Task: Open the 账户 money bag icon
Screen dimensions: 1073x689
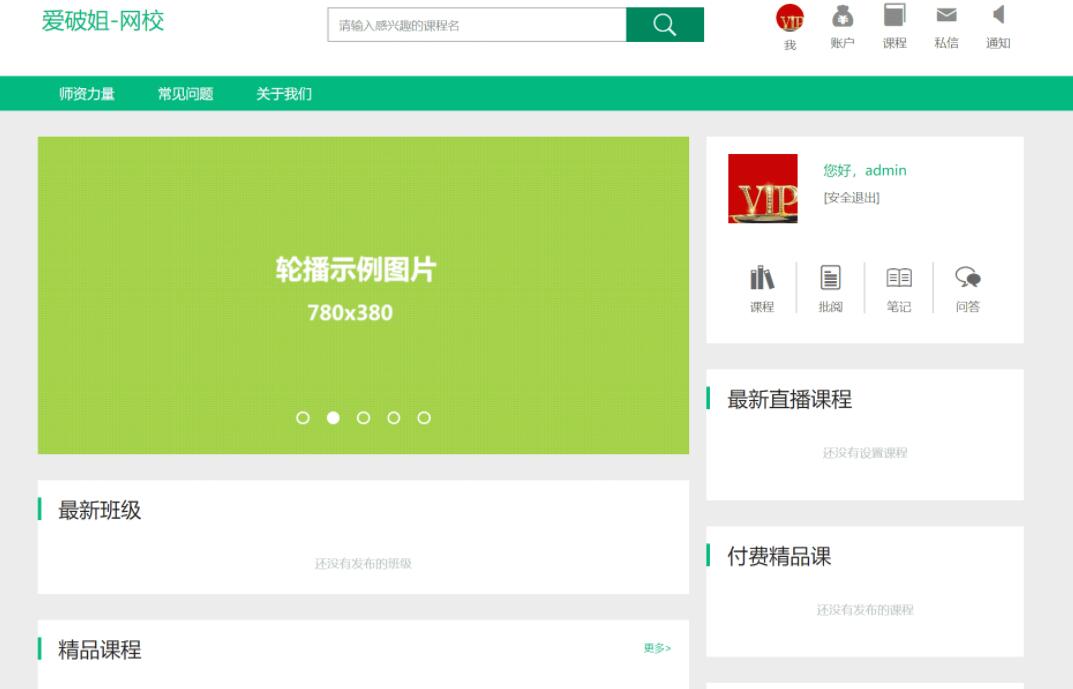Action: [x=842, y=16]
